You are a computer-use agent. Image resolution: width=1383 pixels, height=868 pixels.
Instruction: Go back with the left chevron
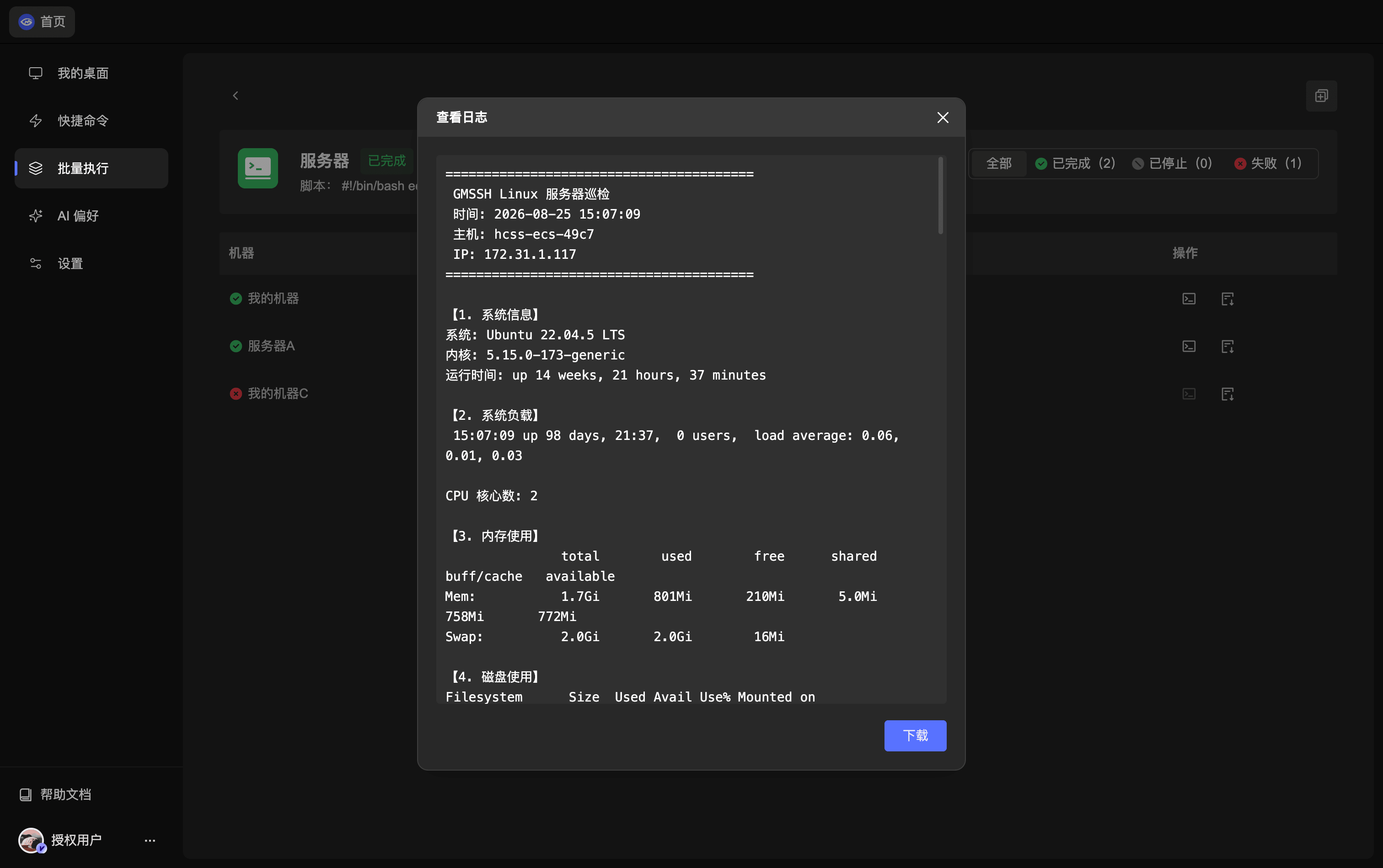click(236, 96)
